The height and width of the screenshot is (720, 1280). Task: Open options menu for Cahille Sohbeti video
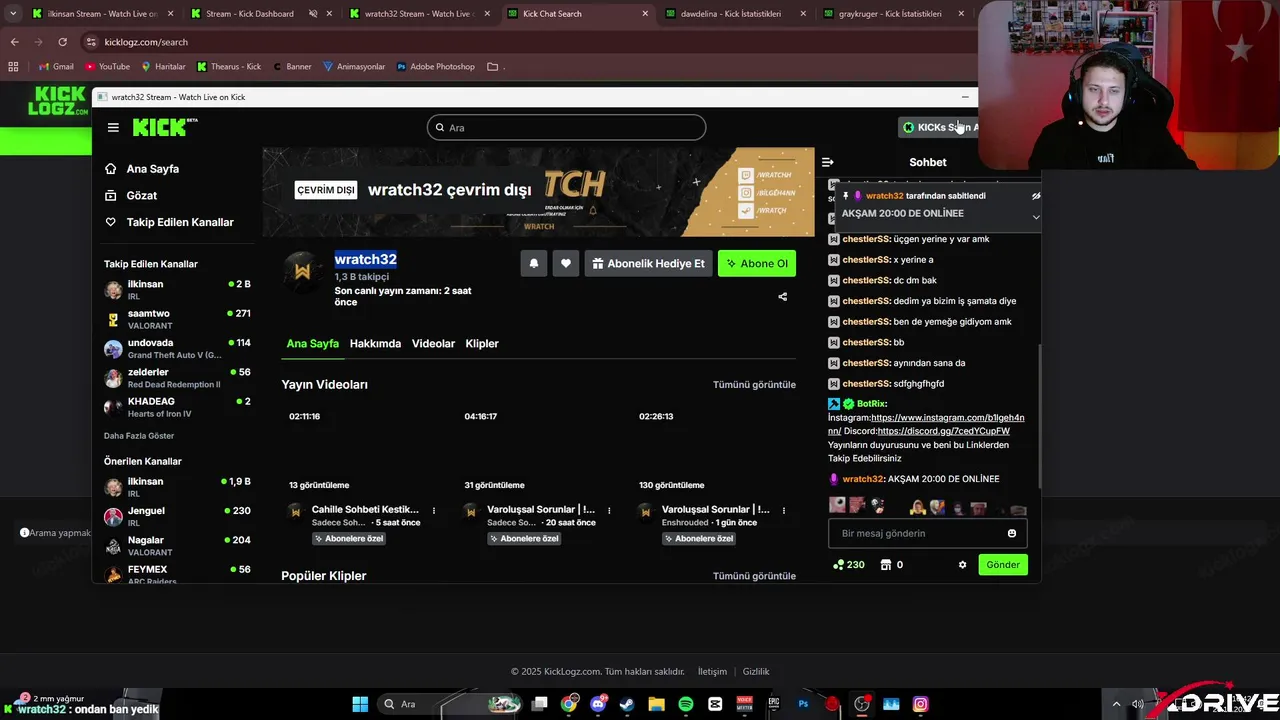(434, 510)
